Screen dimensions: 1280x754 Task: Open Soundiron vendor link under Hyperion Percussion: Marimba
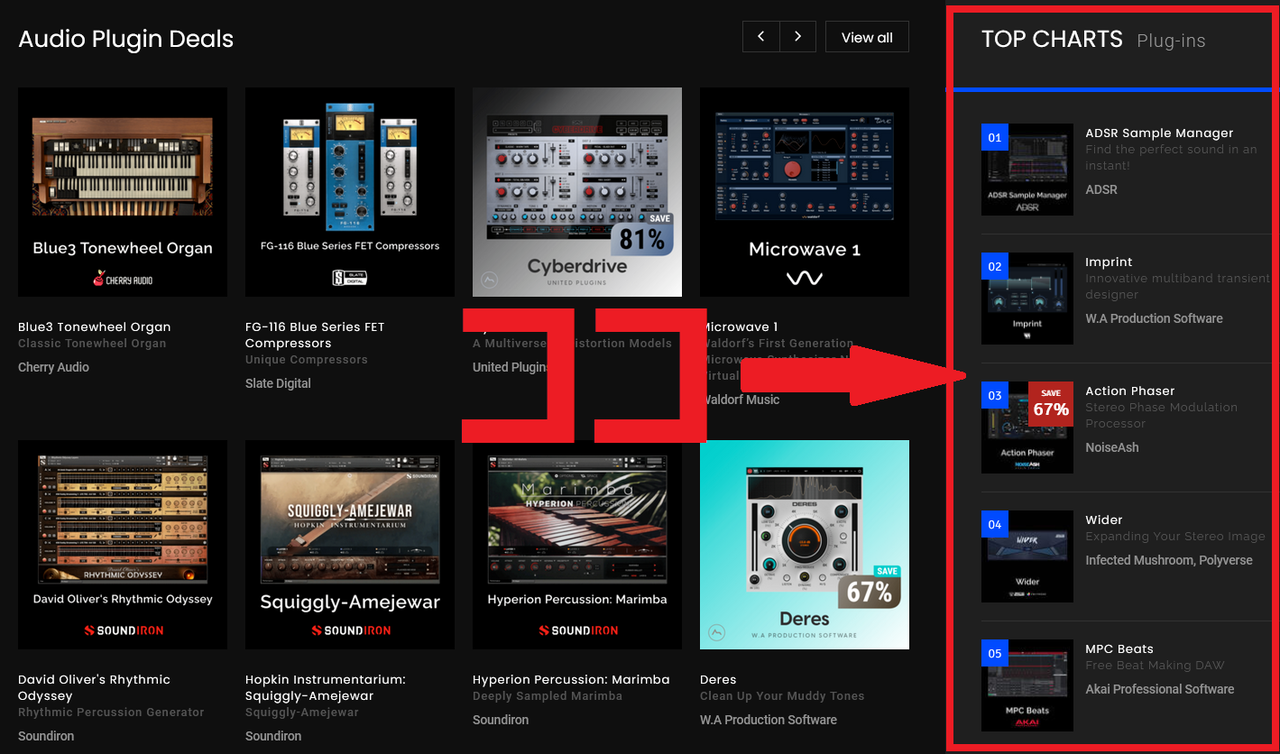tap(501, 720)
